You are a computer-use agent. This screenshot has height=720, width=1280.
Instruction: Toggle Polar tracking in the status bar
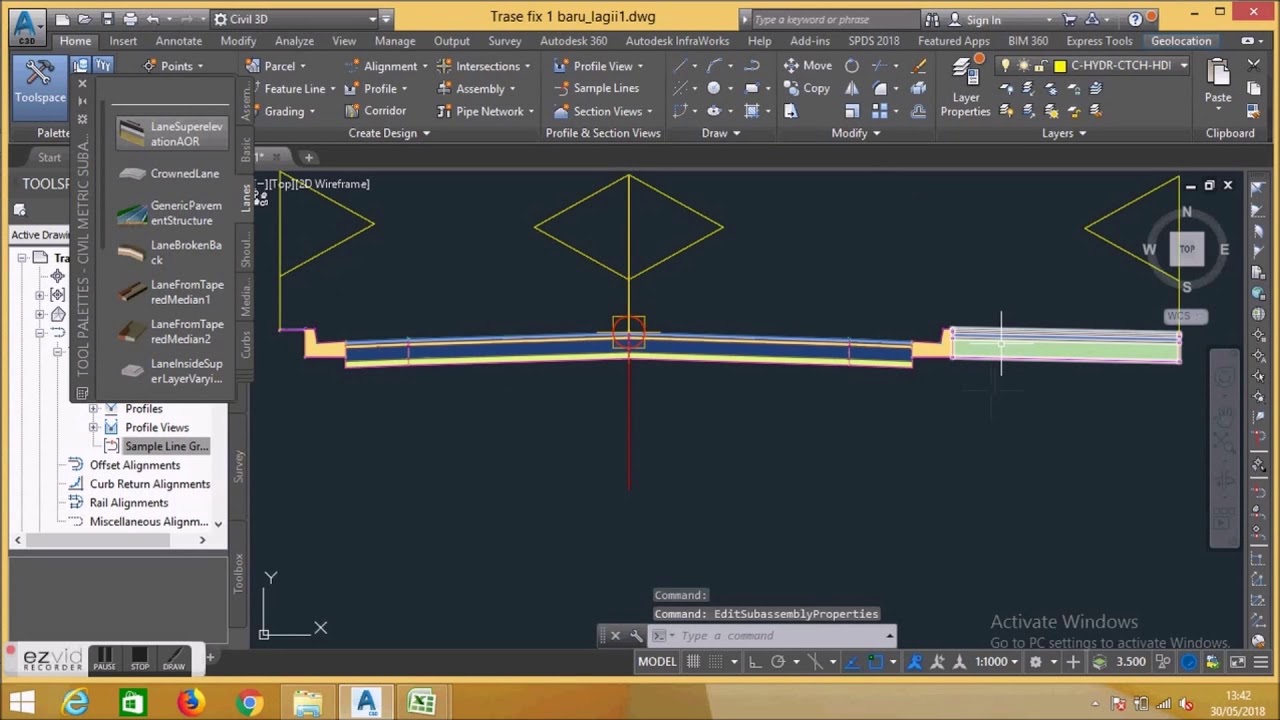[x=778, y=662]
